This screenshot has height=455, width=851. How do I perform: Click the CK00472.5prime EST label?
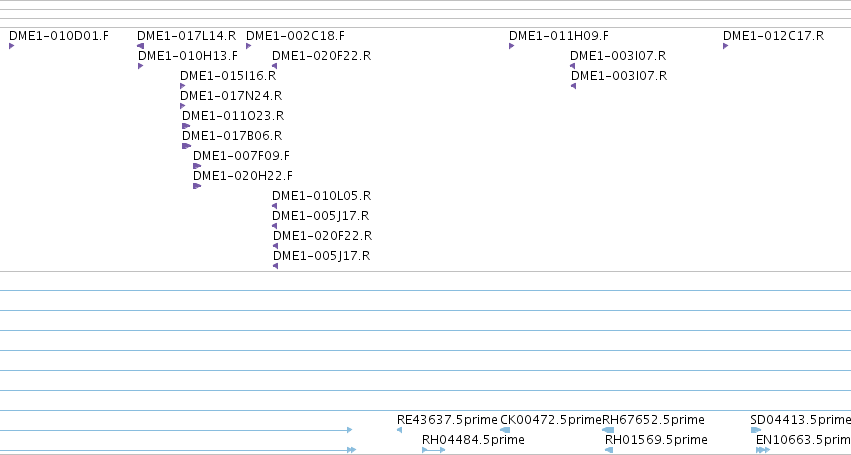coord(551,420)
